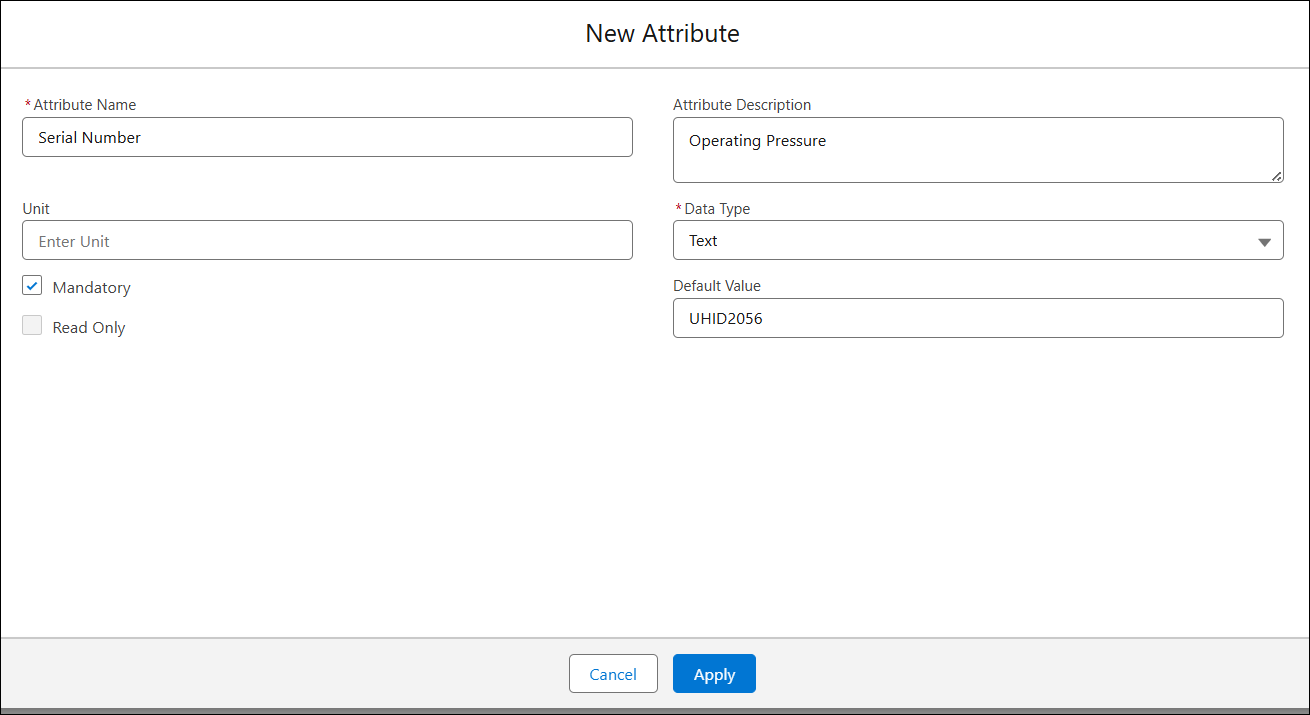
Task: Click the Mandatory label text
Action: [x=92, y=288]
